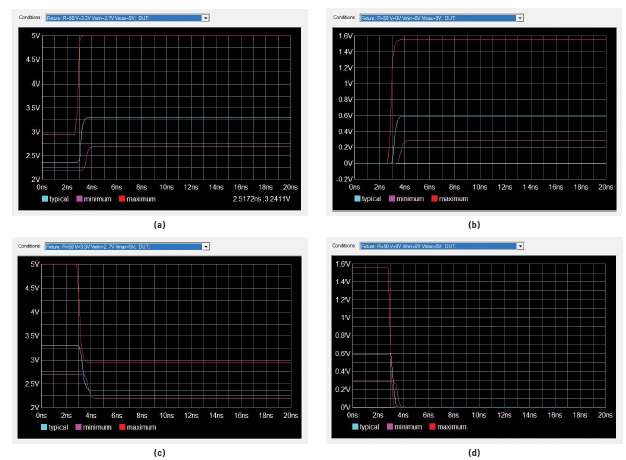This screenshot has height=460, width=626.
Task: Open Conditions dropdown arrow in plot (c)
Action: 205,246
